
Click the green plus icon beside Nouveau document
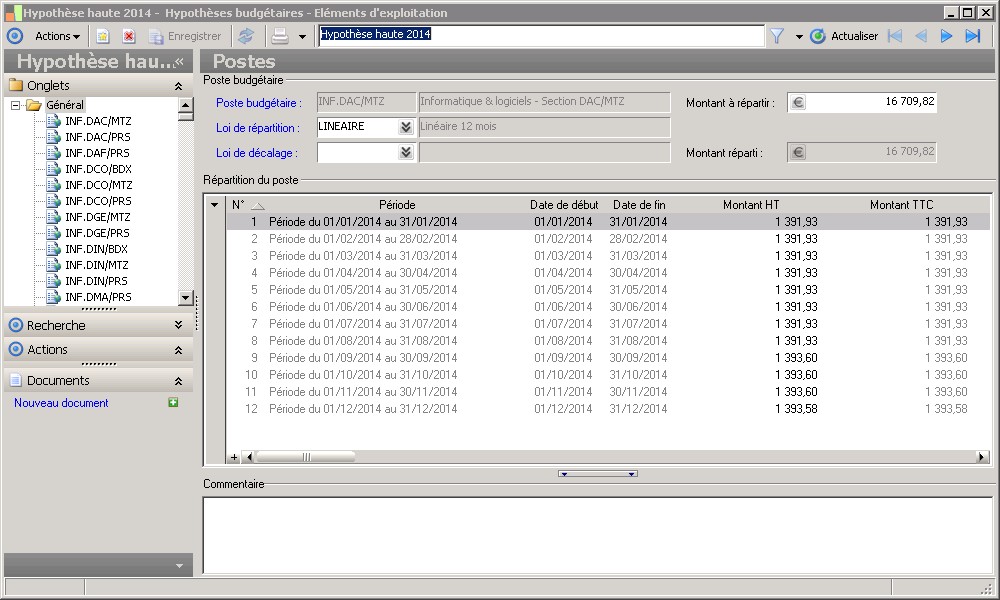coord(173,403)
